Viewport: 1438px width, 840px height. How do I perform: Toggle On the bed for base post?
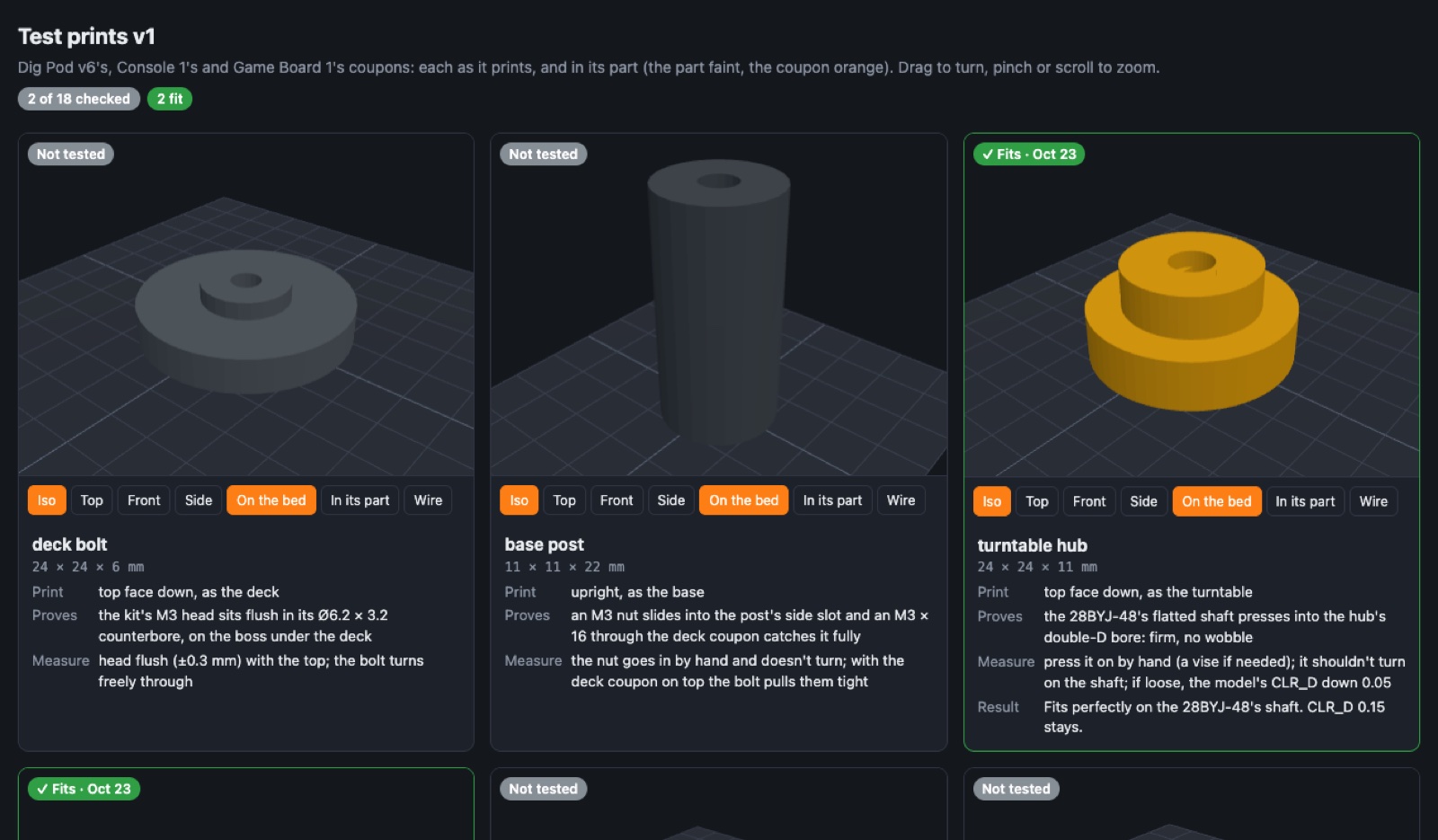click(x=744, y=500)
